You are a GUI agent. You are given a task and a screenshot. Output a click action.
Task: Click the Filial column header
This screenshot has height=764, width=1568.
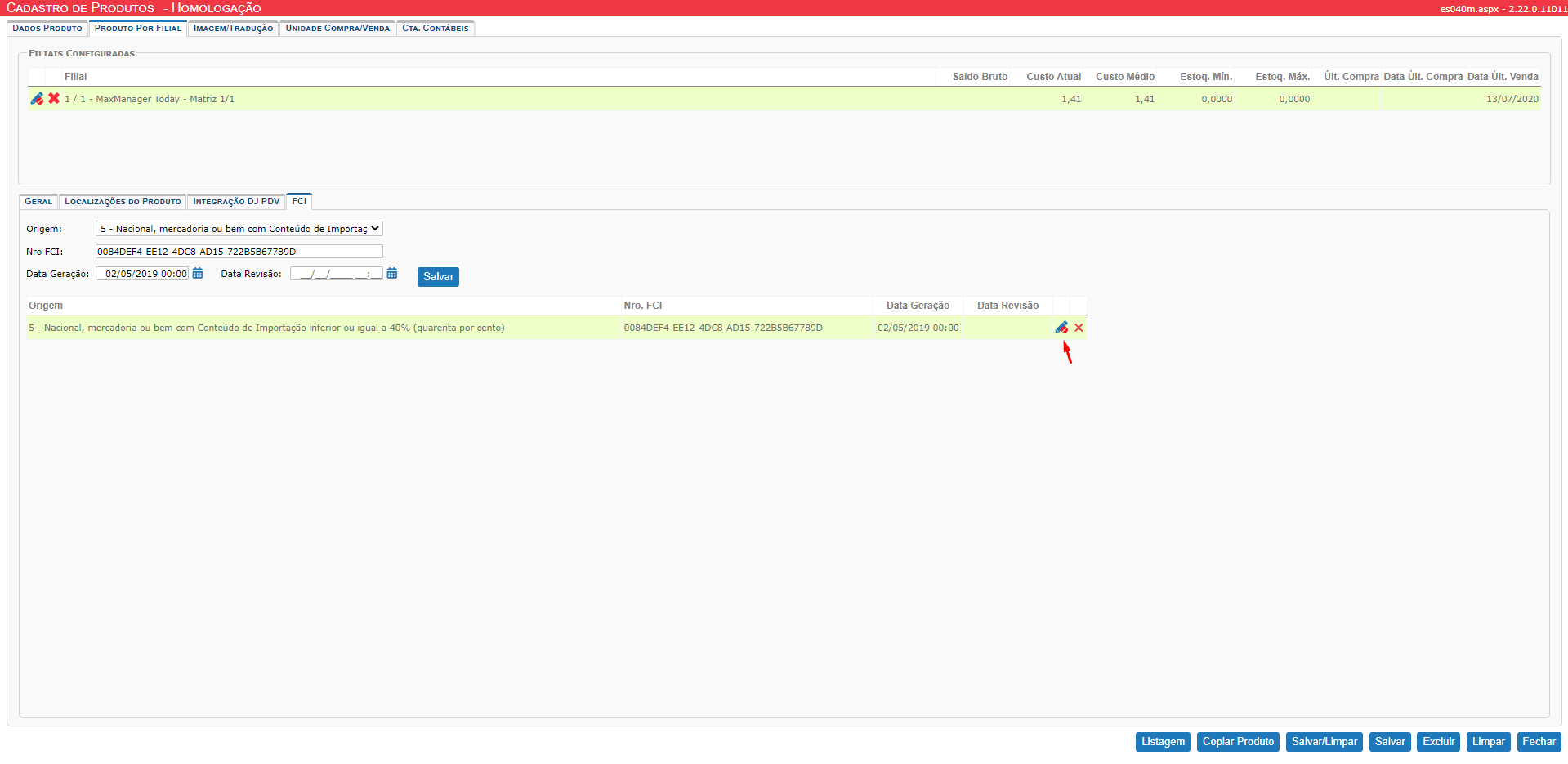pyautogui.click(x=76, y=77)
